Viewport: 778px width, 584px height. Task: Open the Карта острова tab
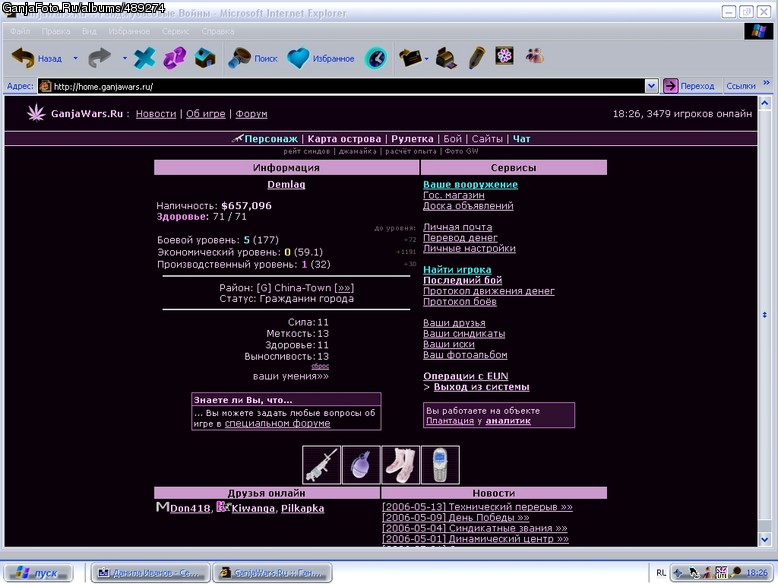344,139
